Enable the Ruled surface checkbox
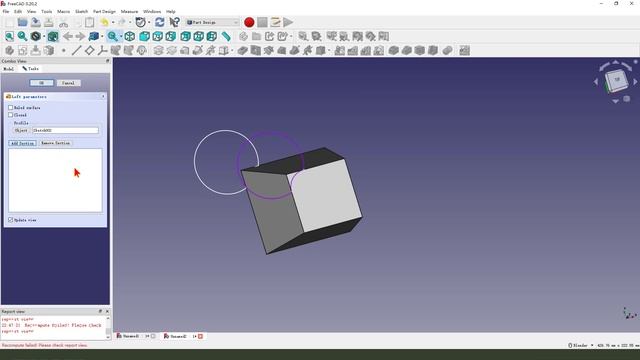 (11, 108)
